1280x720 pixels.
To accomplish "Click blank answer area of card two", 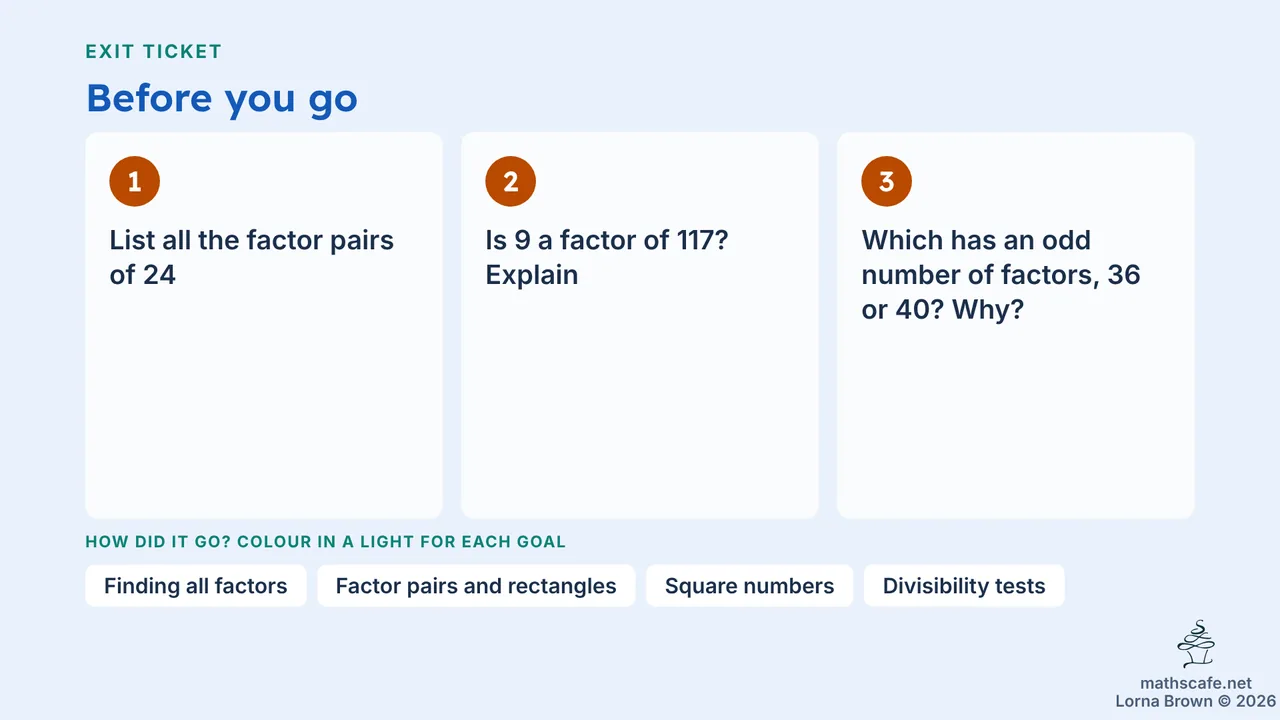I will (640, 405).
